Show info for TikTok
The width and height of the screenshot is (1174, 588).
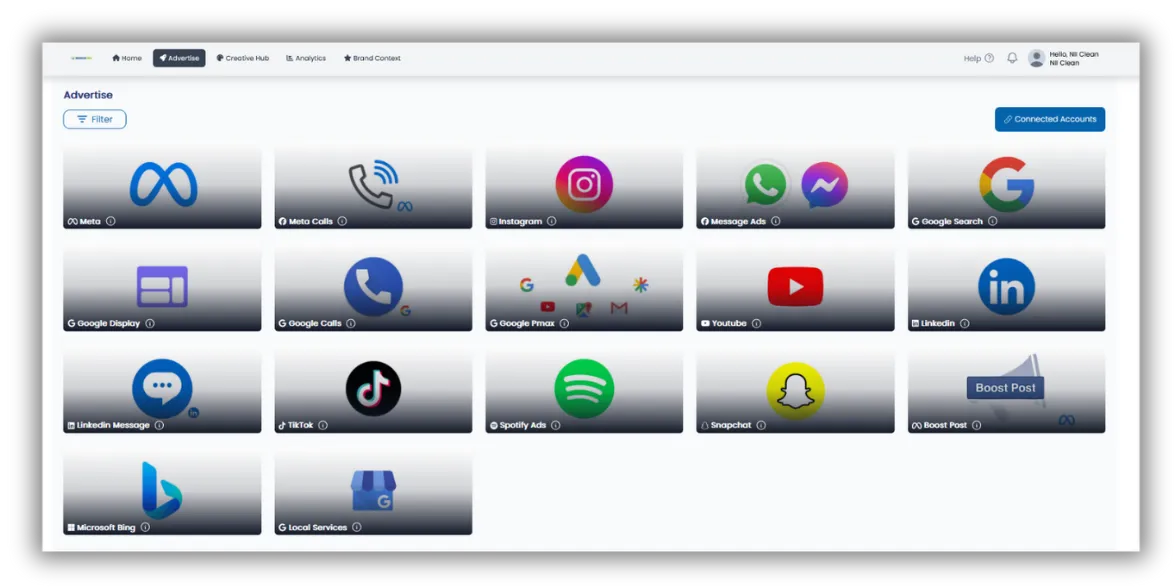pyautogui.click(x=323, y=425)
